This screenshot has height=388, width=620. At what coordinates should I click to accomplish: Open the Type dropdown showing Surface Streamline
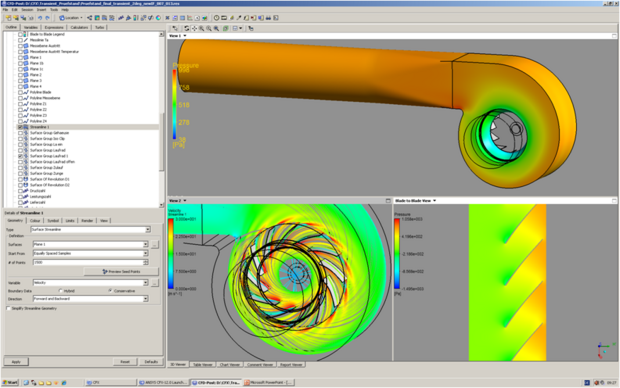pyautogui.click(x=148, y=229)
